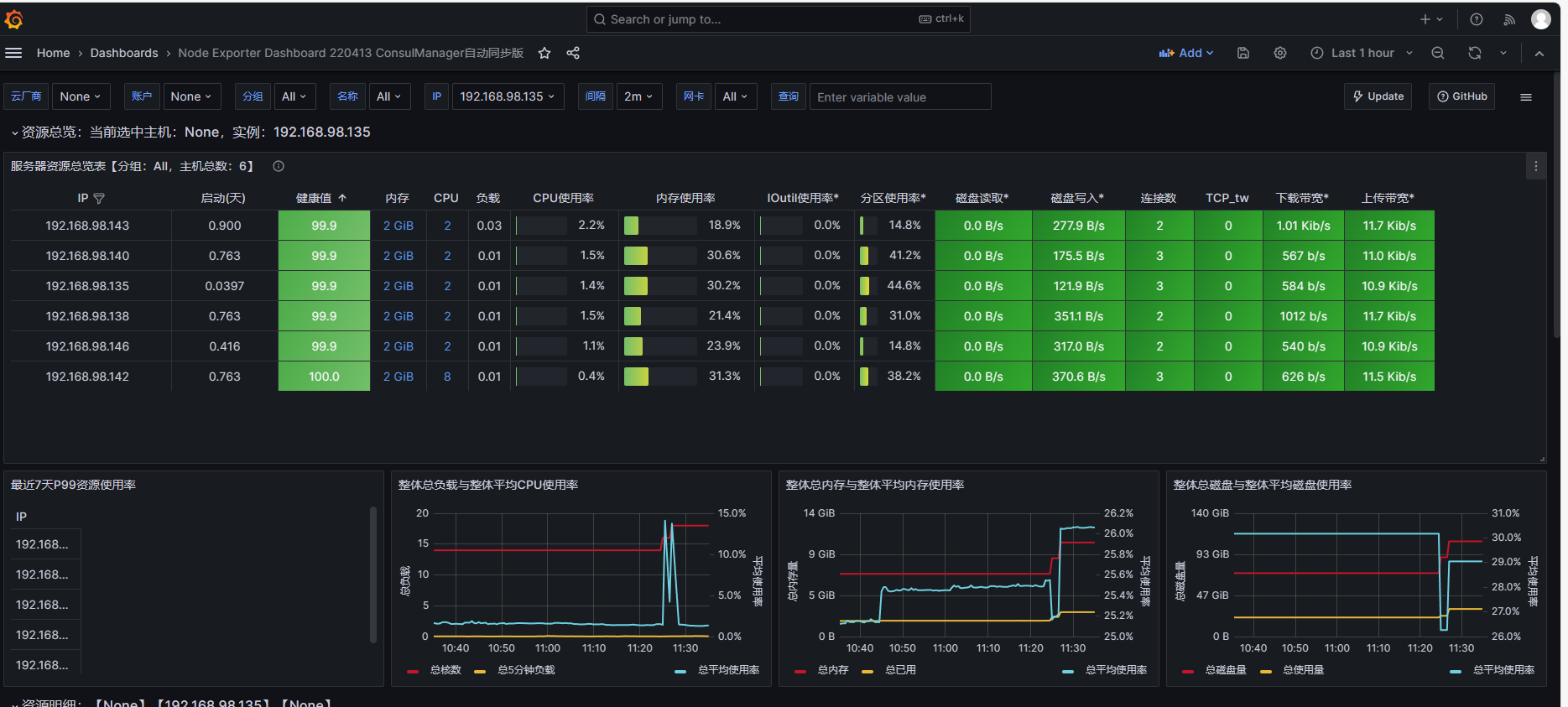Open the CPU count 8 link for 192.168.98.142
Viewport: 1568px width, 707px height.
coord(447,377)
